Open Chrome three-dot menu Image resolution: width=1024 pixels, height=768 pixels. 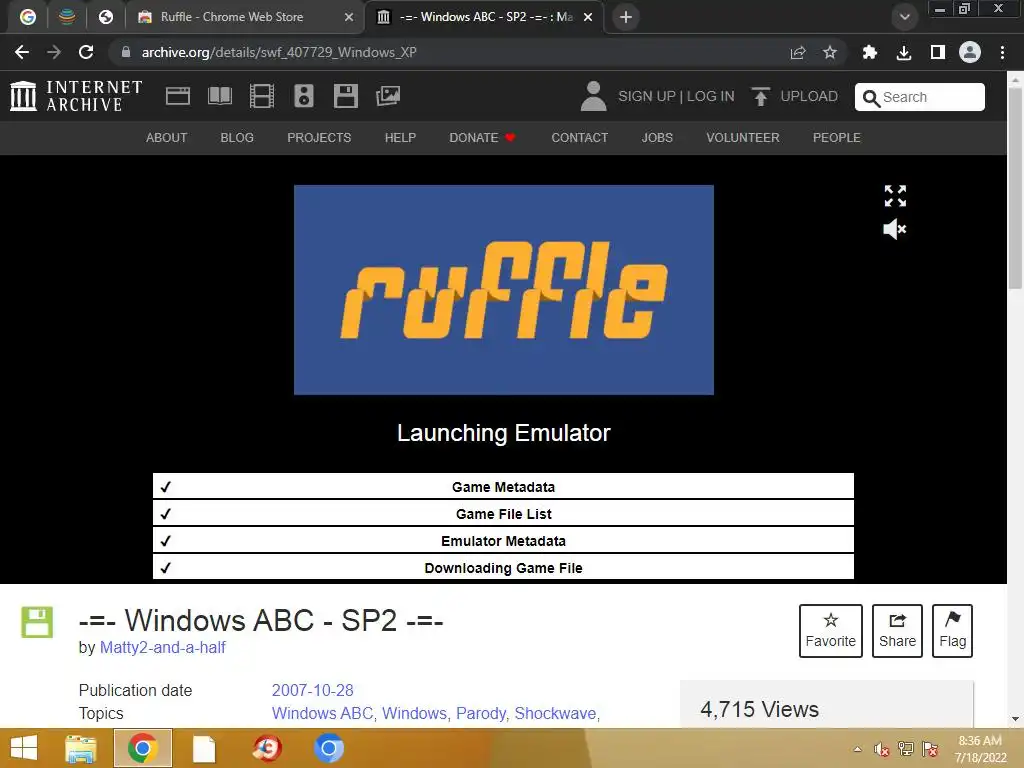1002,52
